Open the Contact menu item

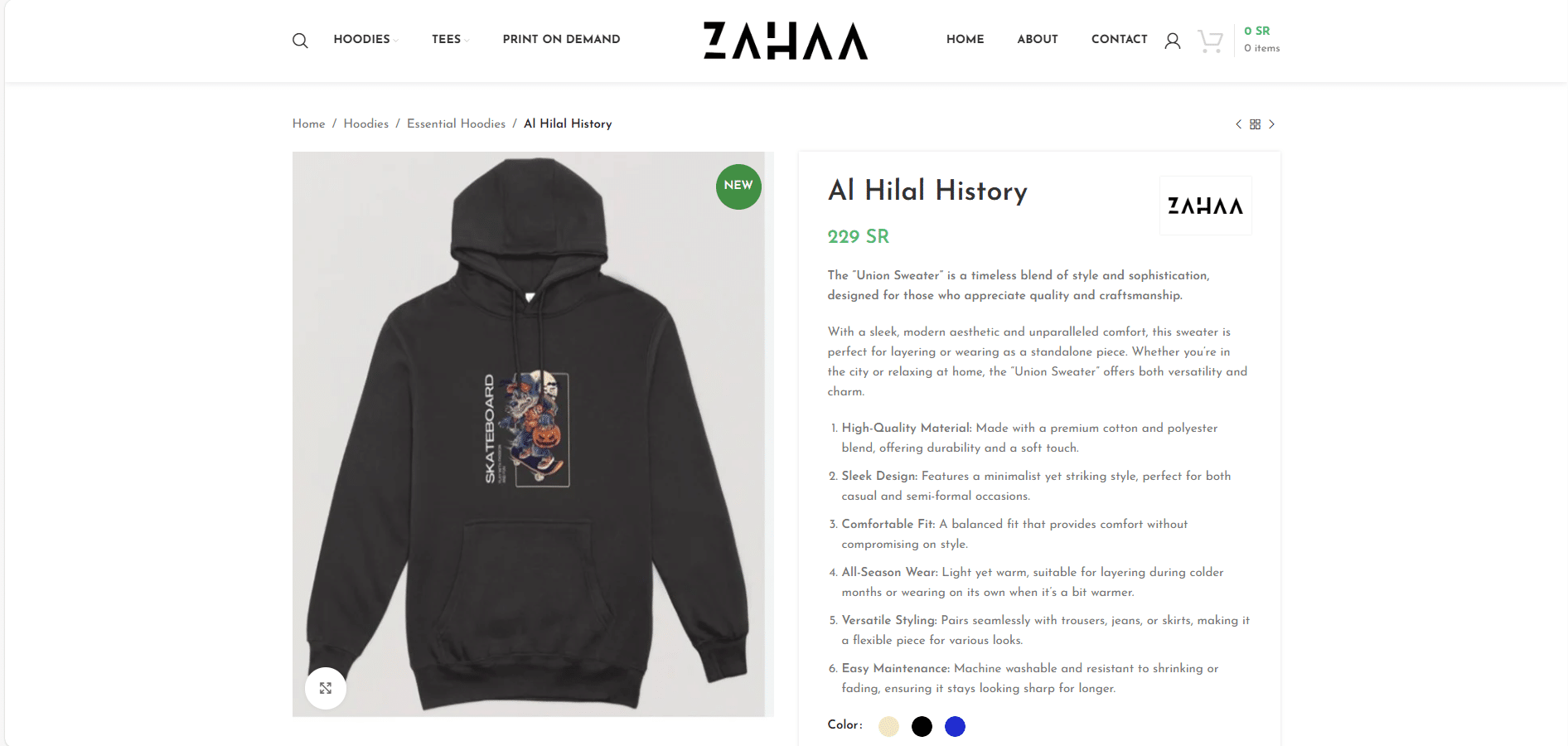tap(1119, 39)
